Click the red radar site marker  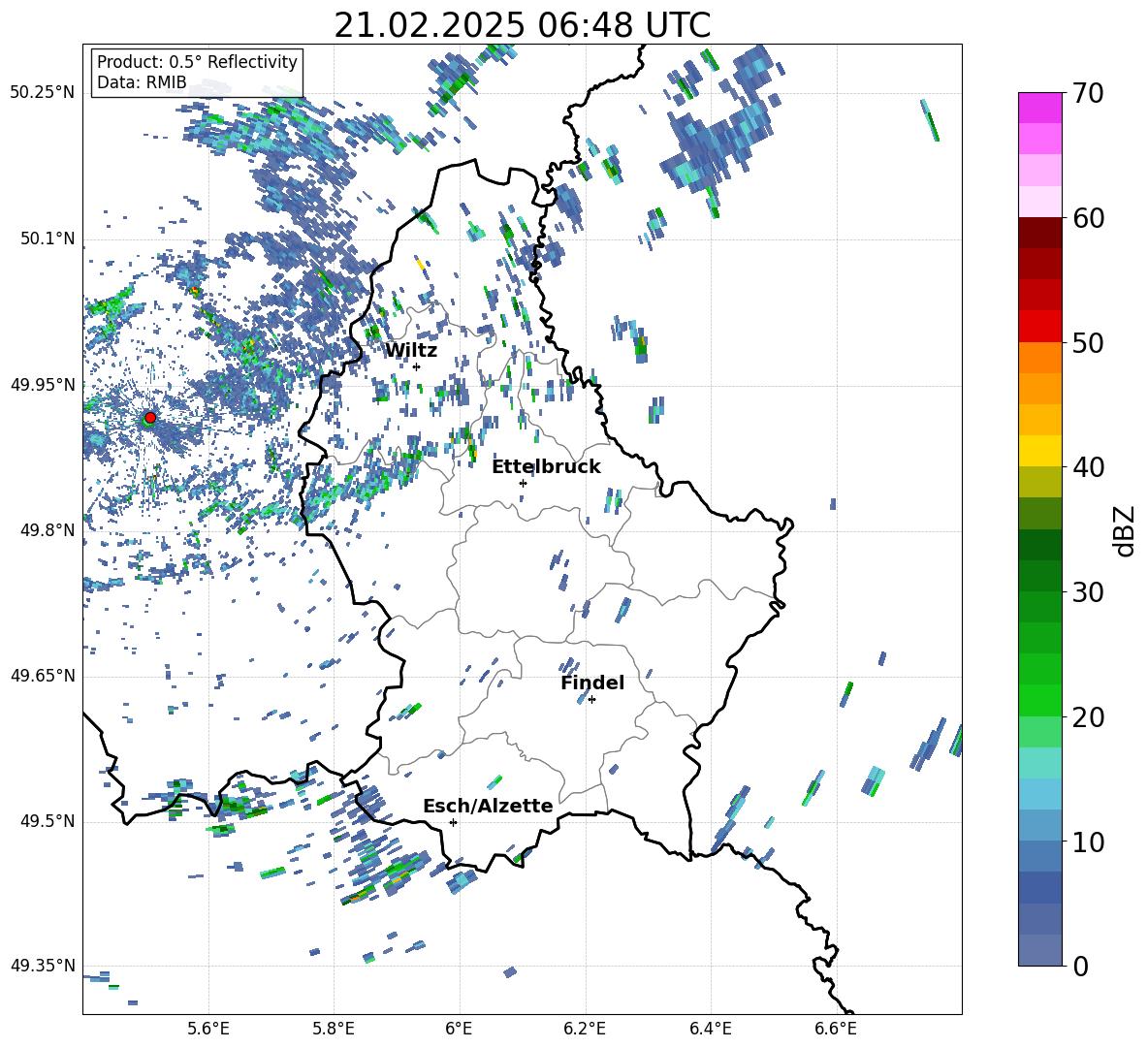coord(150,417)
